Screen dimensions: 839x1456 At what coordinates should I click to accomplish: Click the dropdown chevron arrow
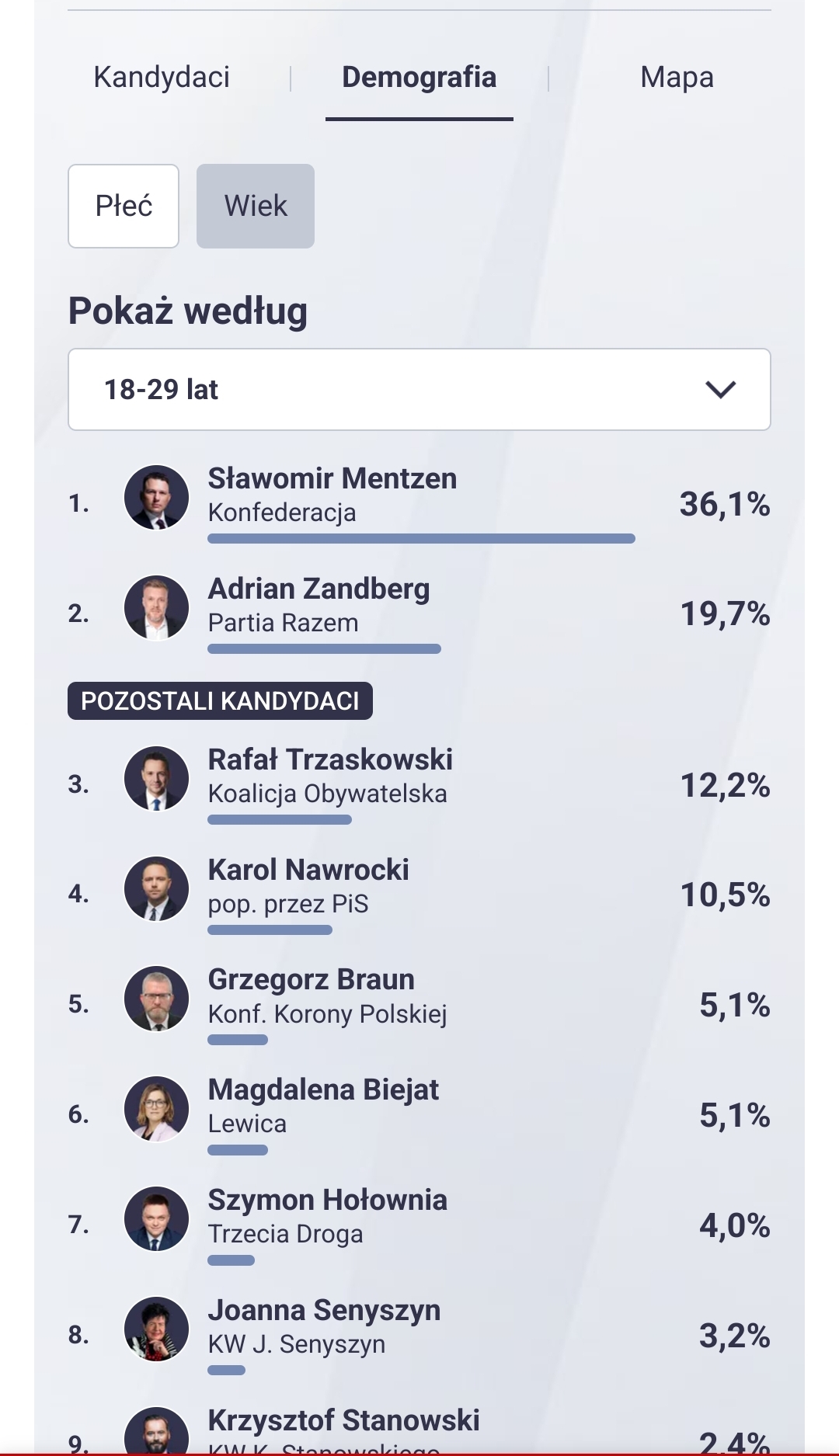click(x=720, y=390)
